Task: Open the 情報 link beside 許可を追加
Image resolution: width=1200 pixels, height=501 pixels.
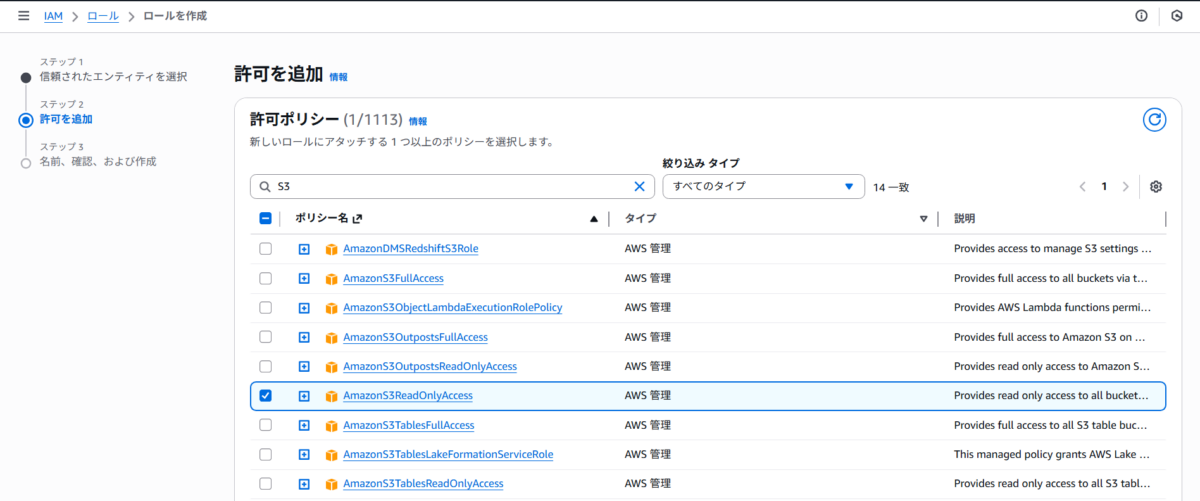Action: pyautogui.click(x=339, y=77)
